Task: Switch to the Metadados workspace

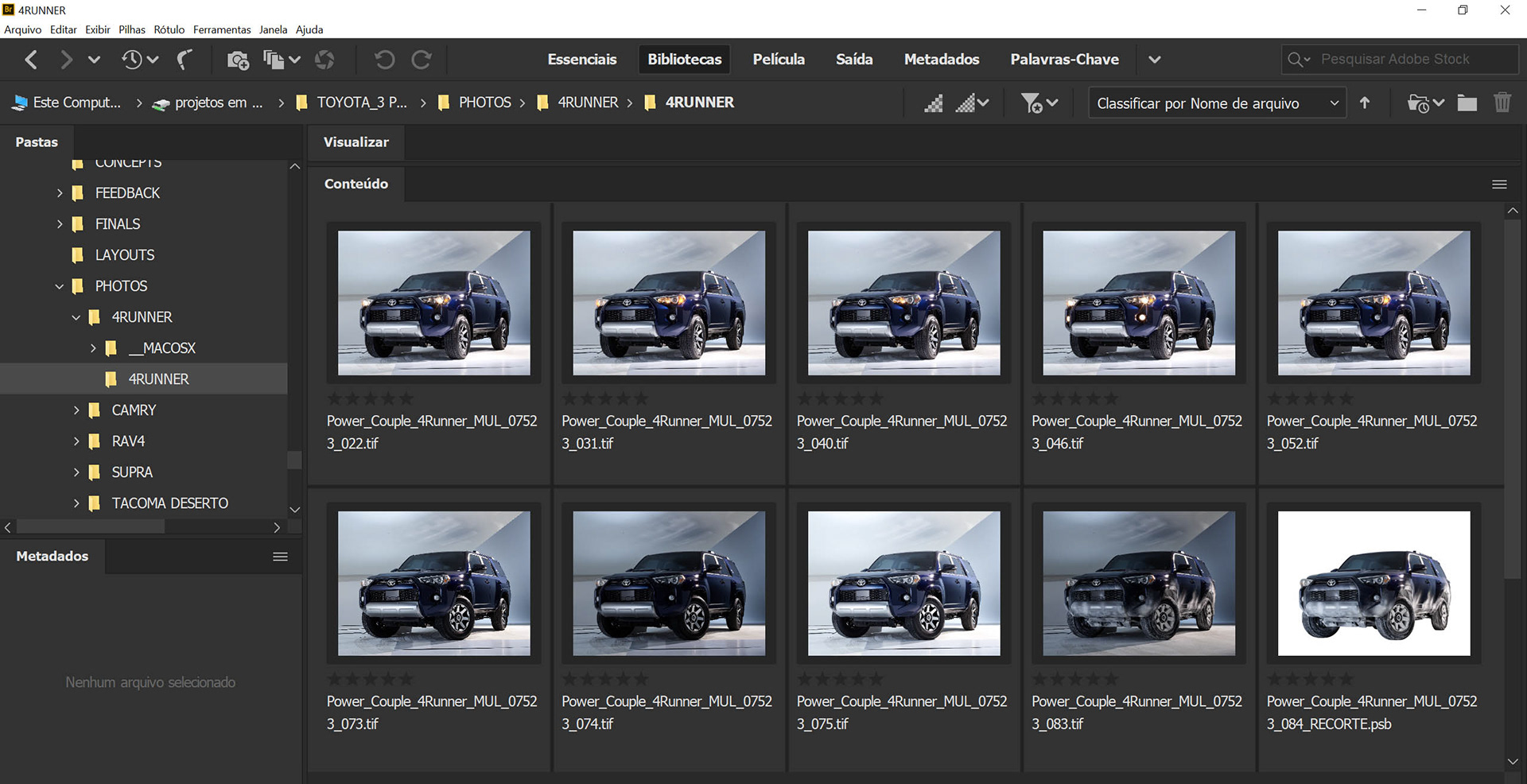Action: click(942, 60)
